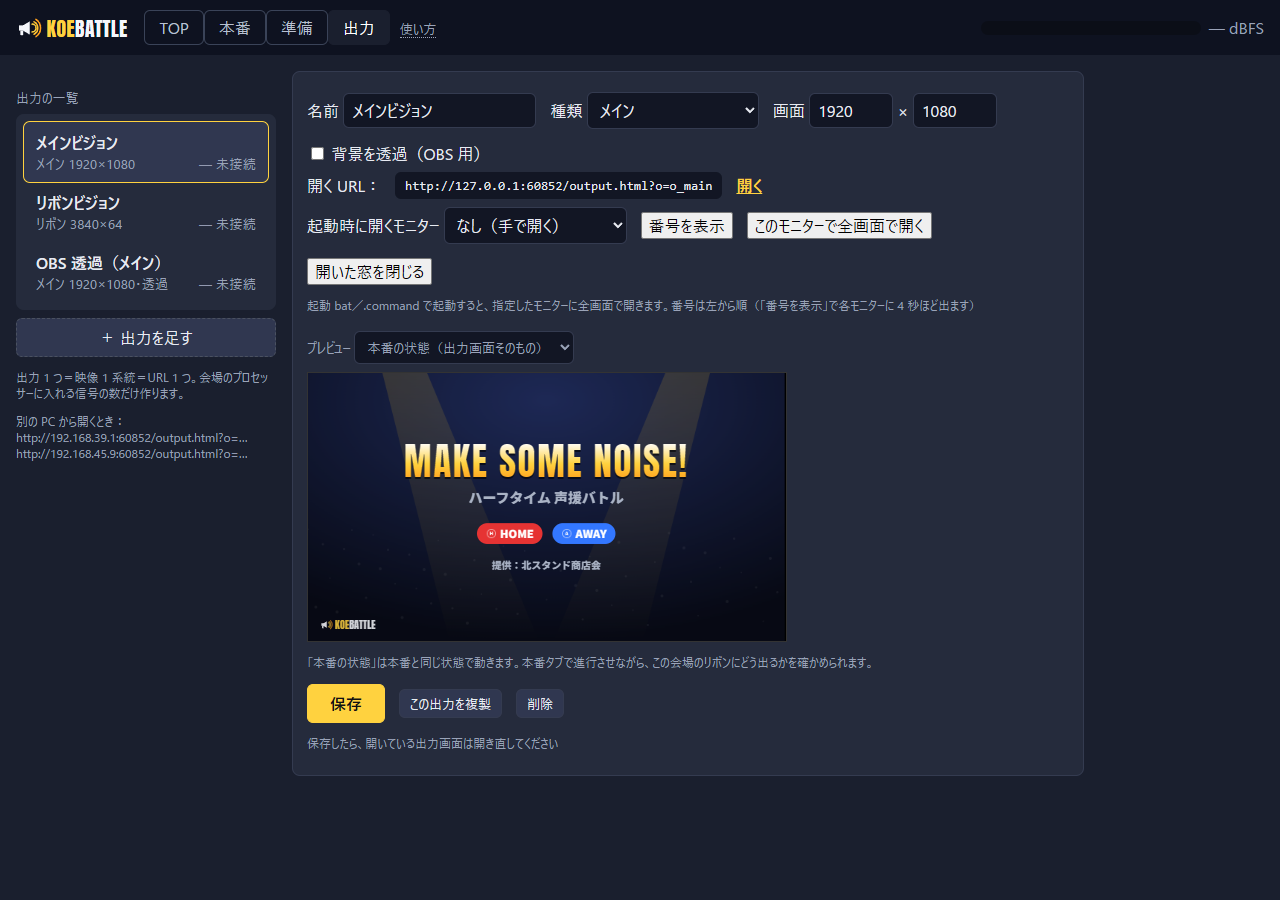
Task: Click the red HOME badge in preview
Action: [x=510, y=534]
